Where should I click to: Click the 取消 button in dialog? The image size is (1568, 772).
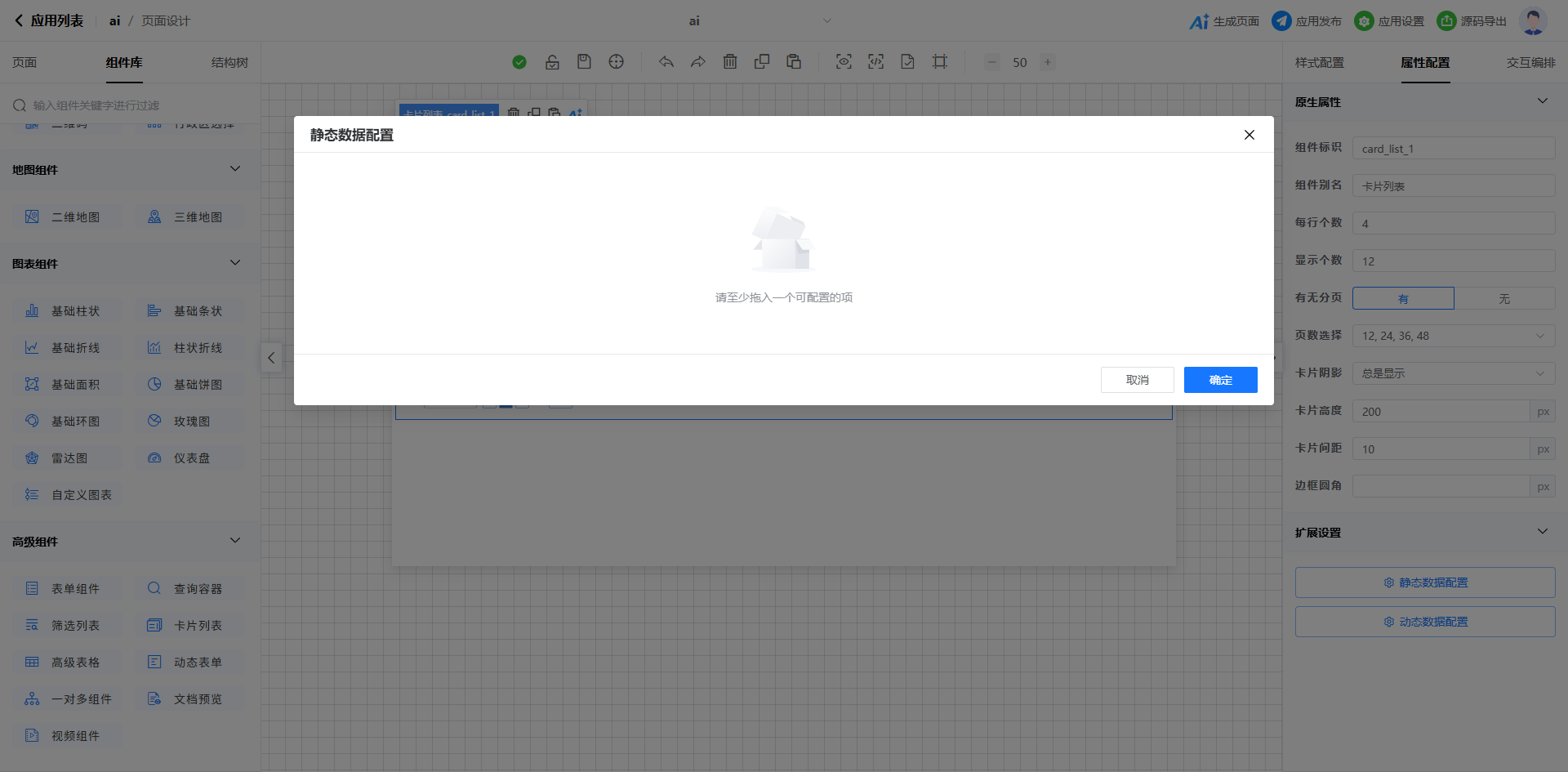coord(1137,380)
